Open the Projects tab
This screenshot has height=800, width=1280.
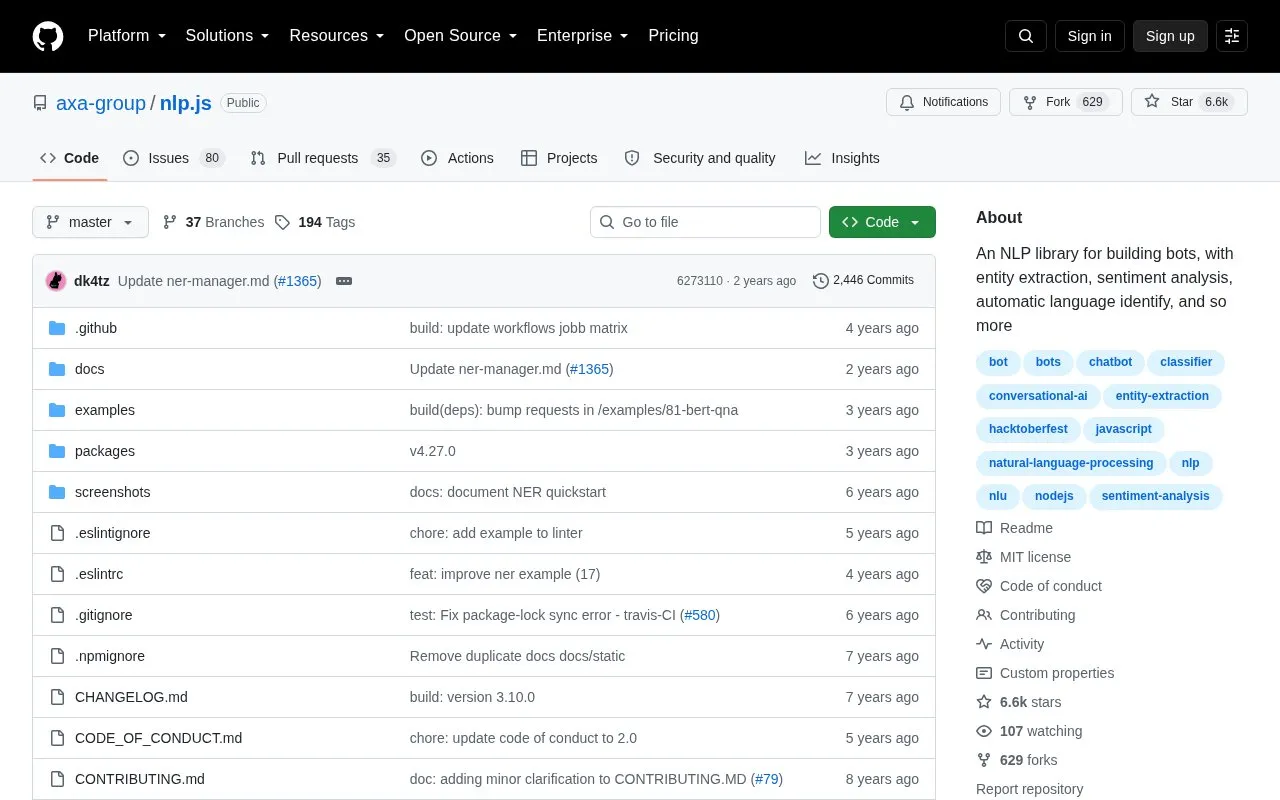(559, 158)
